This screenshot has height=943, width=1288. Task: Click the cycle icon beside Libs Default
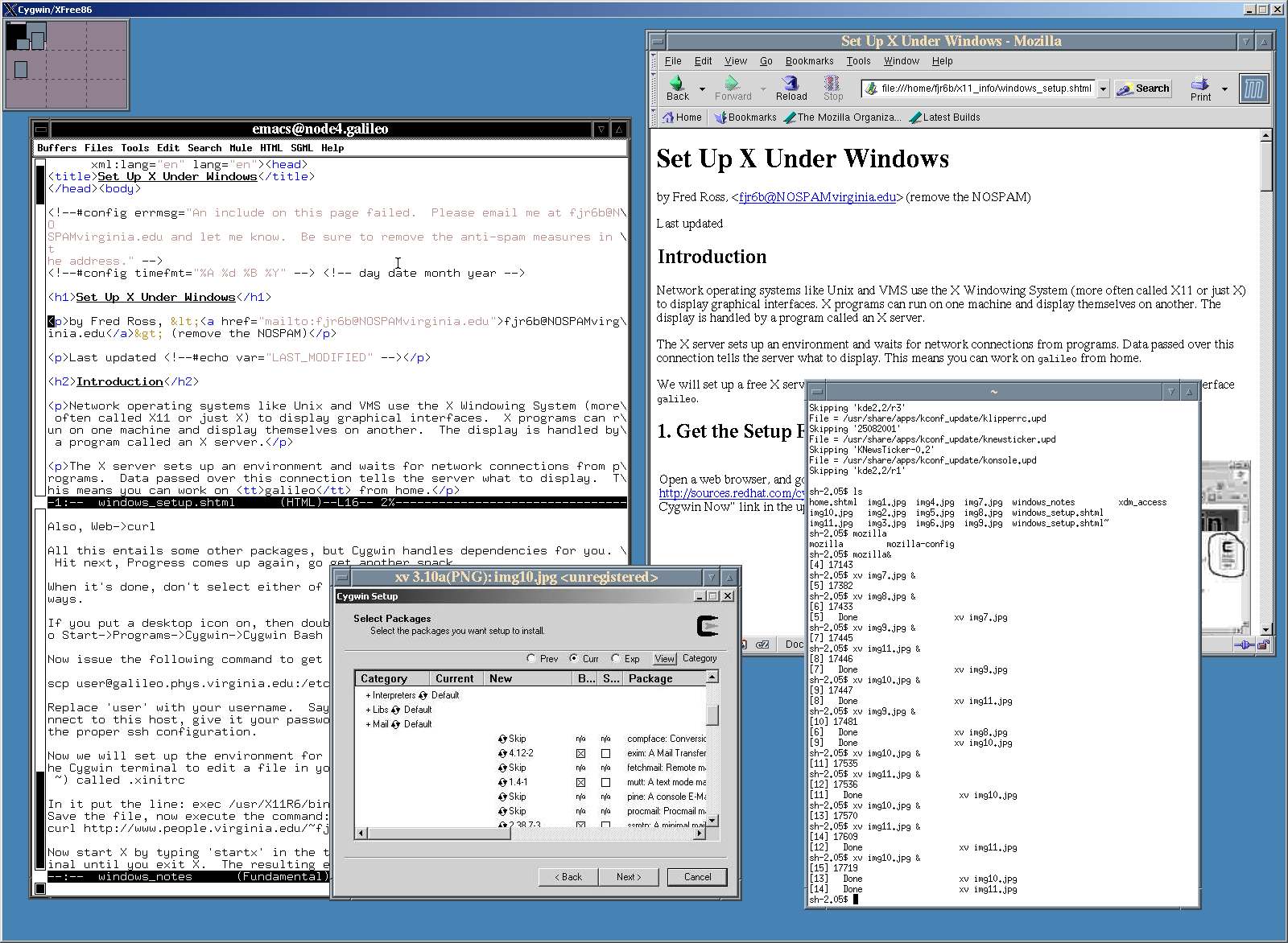395,710
